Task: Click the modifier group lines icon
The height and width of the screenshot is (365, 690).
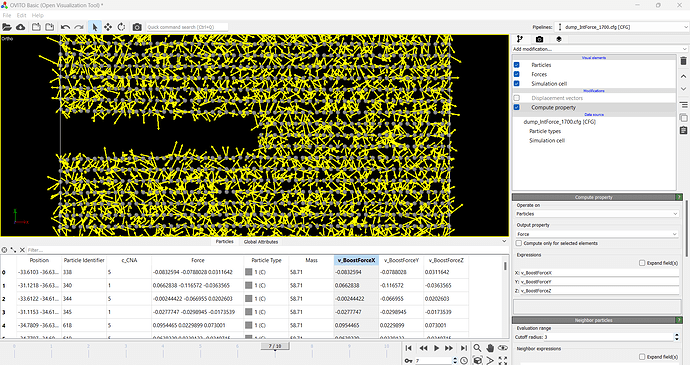Action: pos(683,105)
